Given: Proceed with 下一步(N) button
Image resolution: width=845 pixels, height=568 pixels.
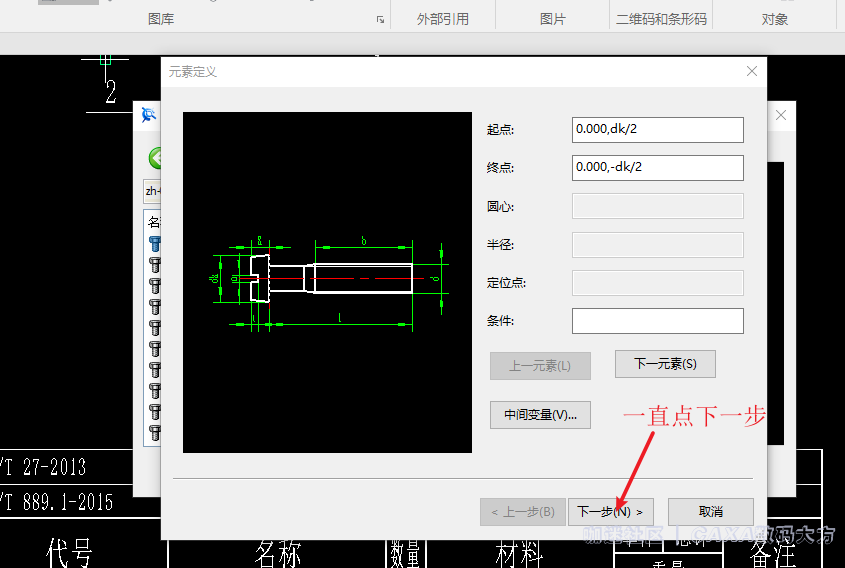Looking at the screenshot, I should pos(610,511).
